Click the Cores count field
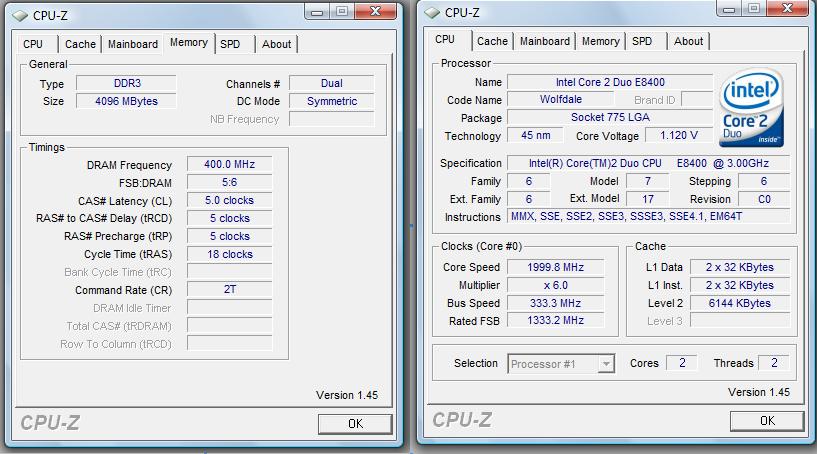The image size is (817, 454). [682, 363]
